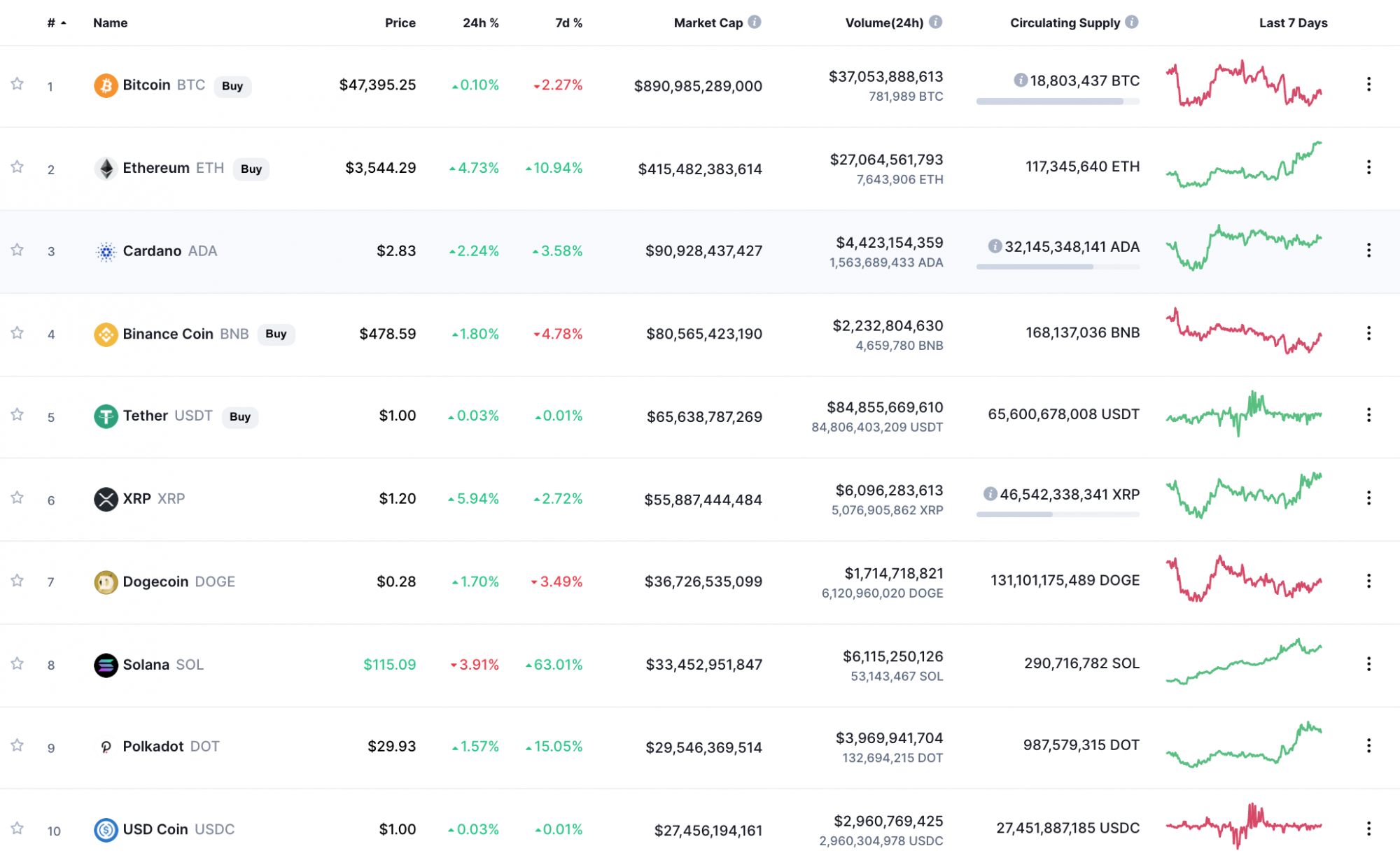Open the three-dot menu for USD Coin

(x=1368, y=829)
